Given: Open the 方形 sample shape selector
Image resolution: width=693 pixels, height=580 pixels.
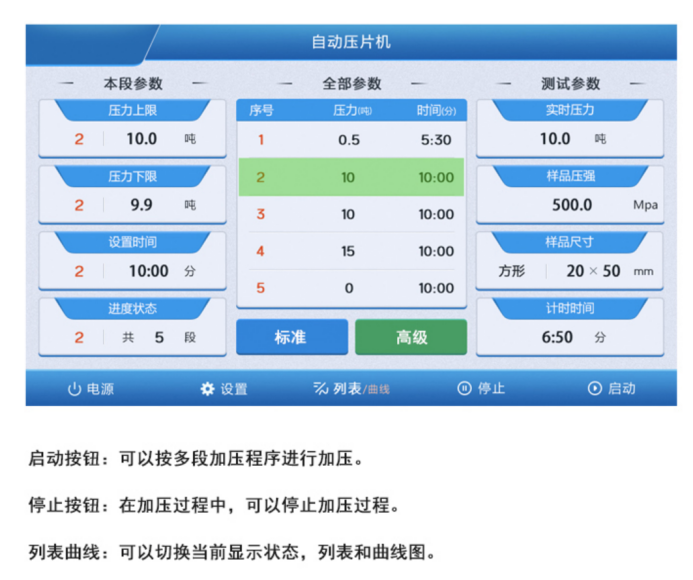Looking at the screenshot, I should click(511, 271).
